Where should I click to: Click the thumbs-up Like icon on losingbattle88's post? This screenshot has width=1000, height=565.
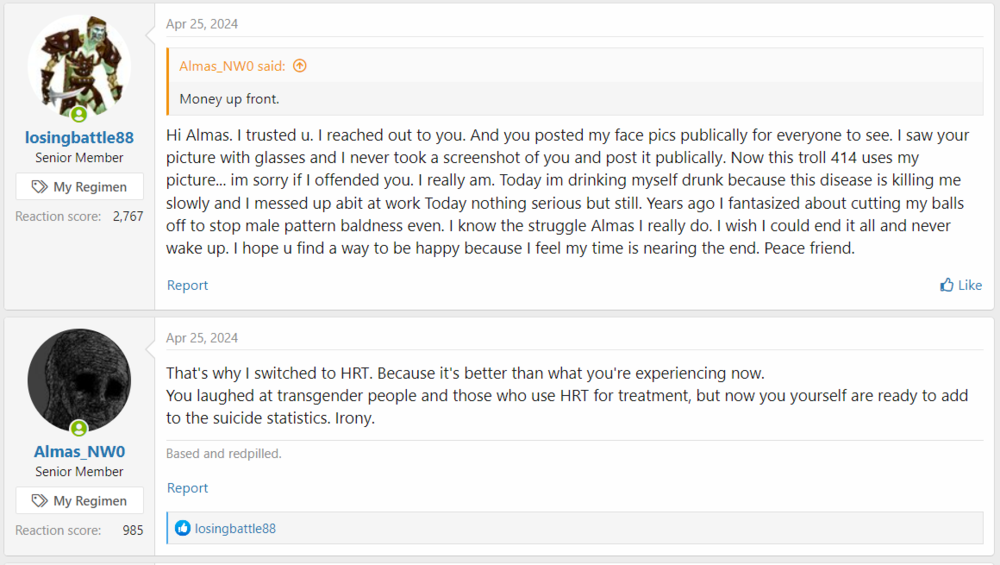click(947, 285)
